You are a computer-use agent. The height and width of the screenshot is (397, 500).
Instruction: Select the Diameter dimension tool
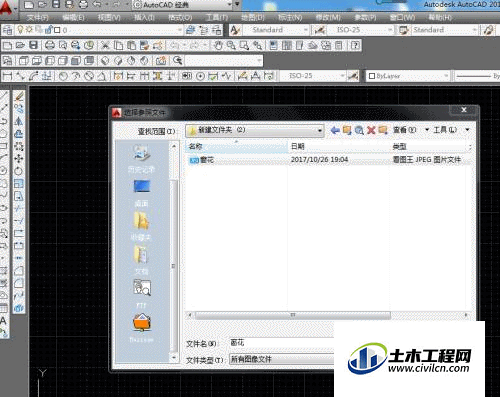89,76
